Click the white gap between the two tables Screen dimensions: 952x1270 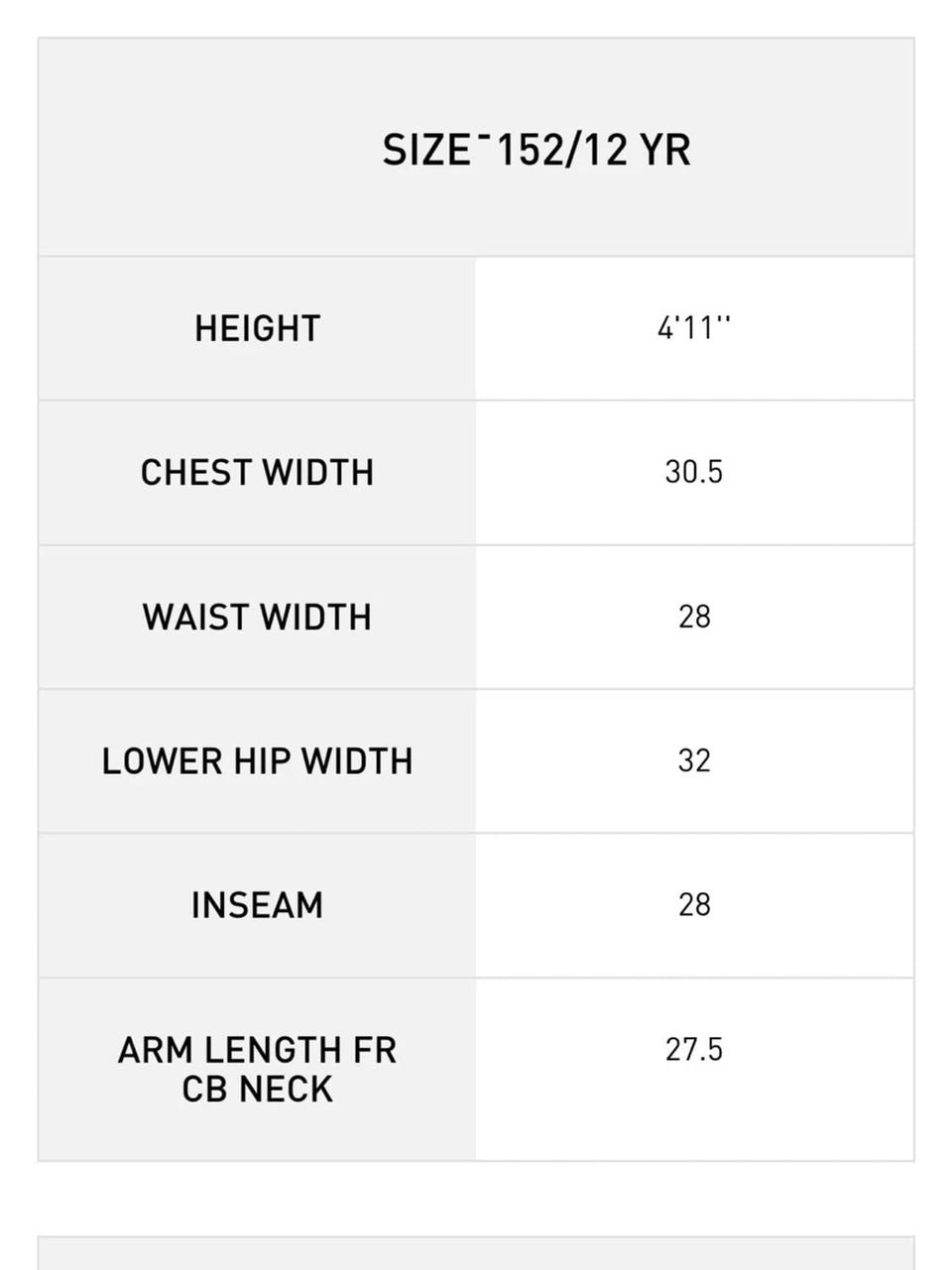tap(476, 1198)
